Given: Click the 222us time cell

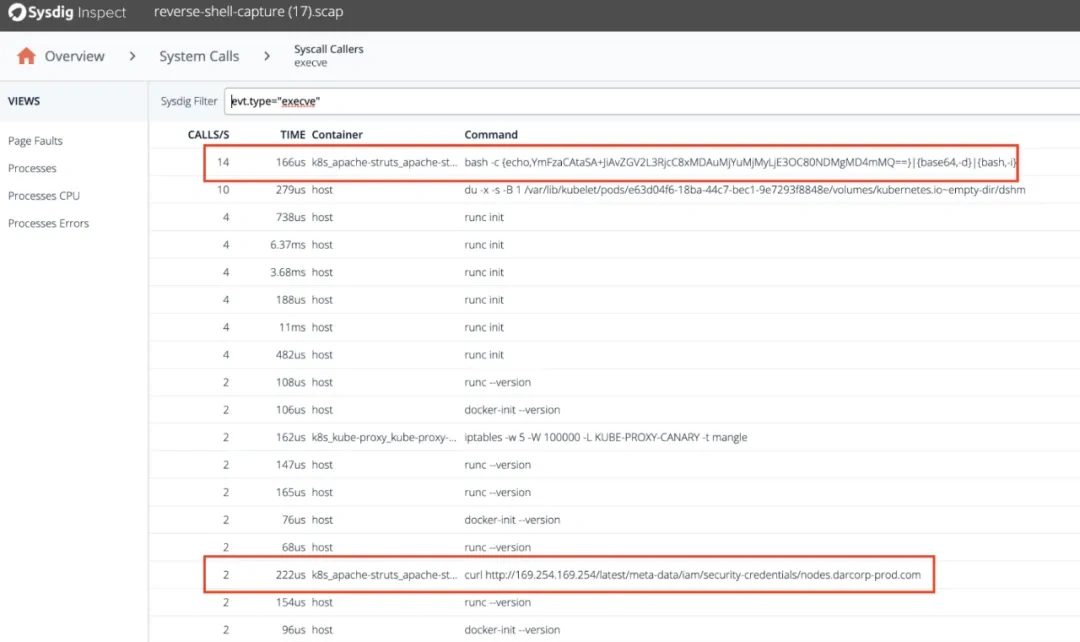Looking at the screenshot, I should pos(291,575).
